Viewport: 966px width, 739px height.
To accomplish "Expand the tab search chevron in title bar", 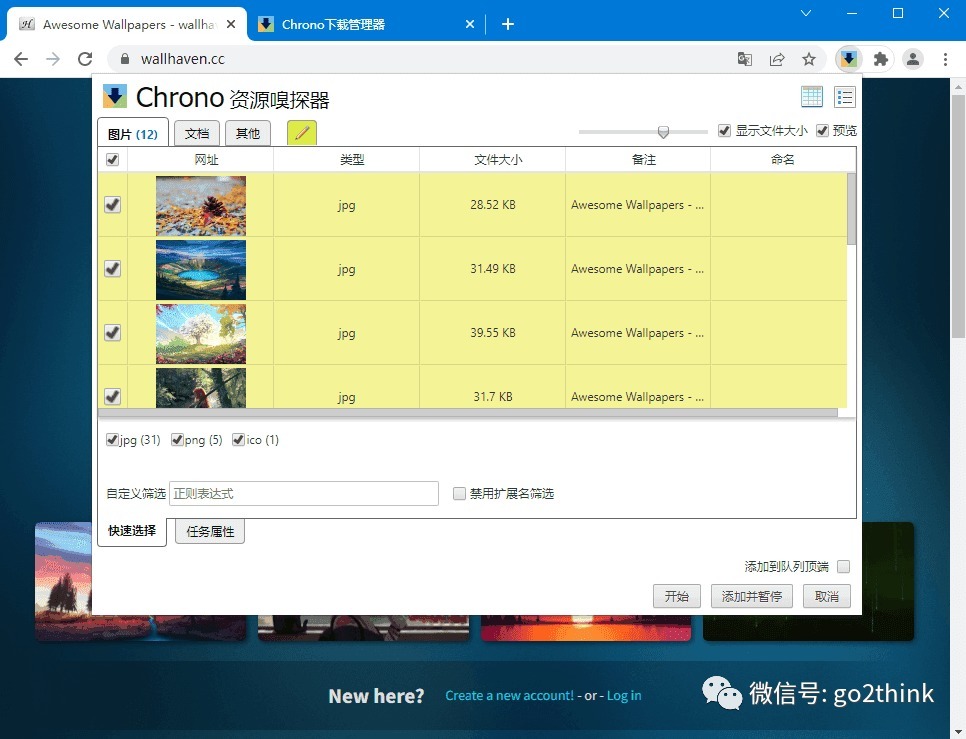I will click(805, 13).
